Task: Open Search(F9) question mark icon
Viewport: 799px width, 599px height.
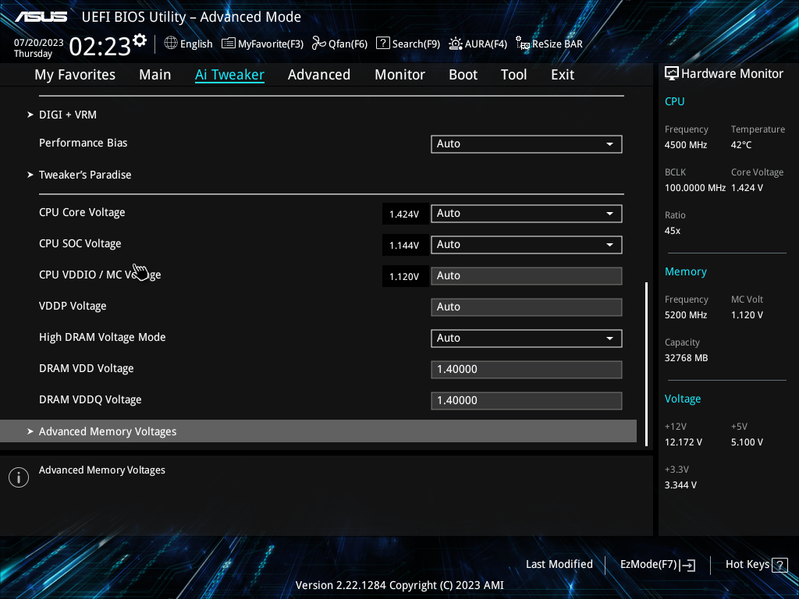Action: (x=383, y=43)
